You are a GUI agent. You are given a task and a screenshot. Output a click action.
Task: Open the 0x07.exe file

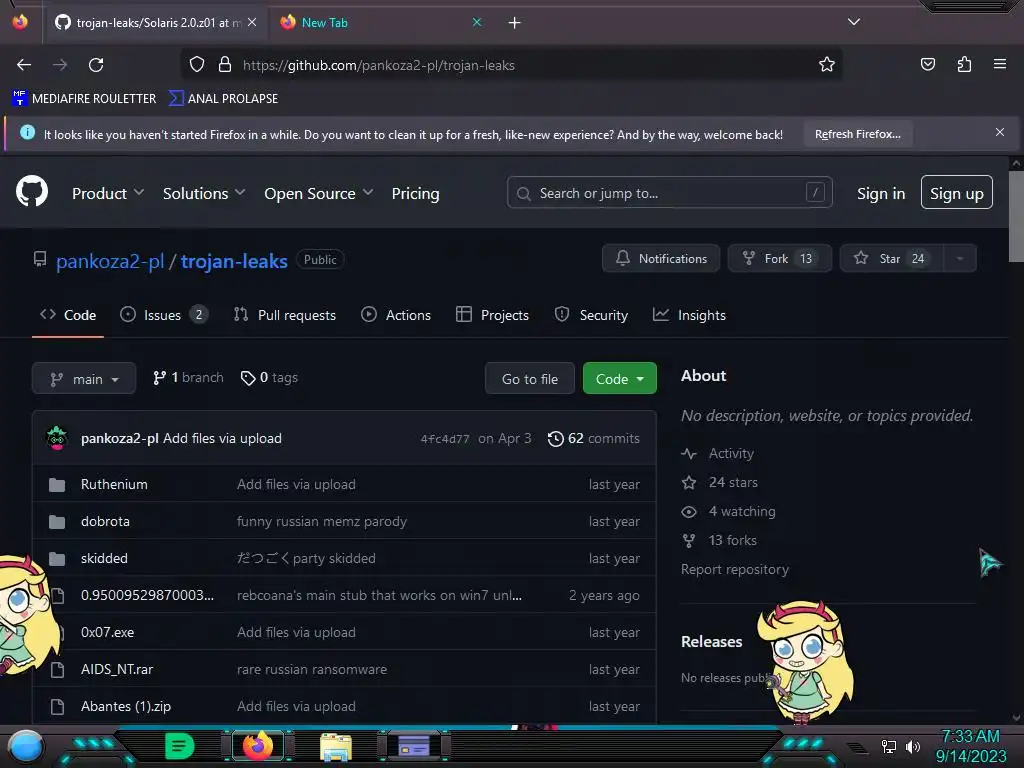click(107, 632)
